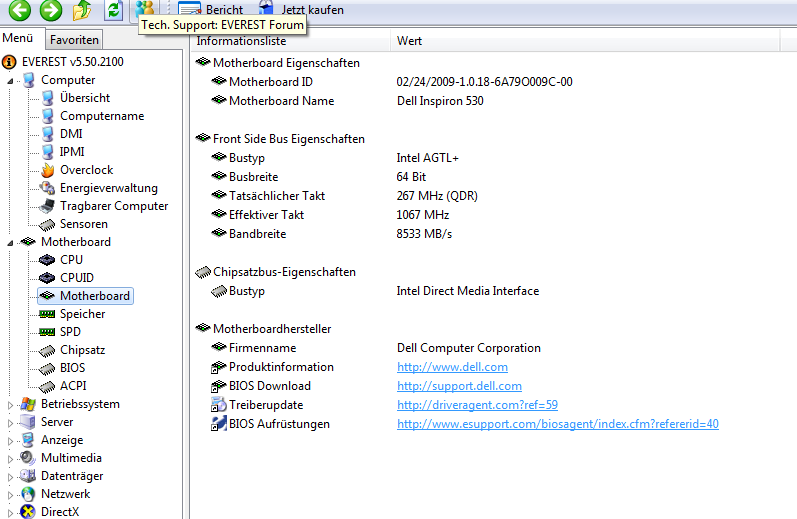
Task: Expand the Anzeige tree branch
Action: point(10,441)
